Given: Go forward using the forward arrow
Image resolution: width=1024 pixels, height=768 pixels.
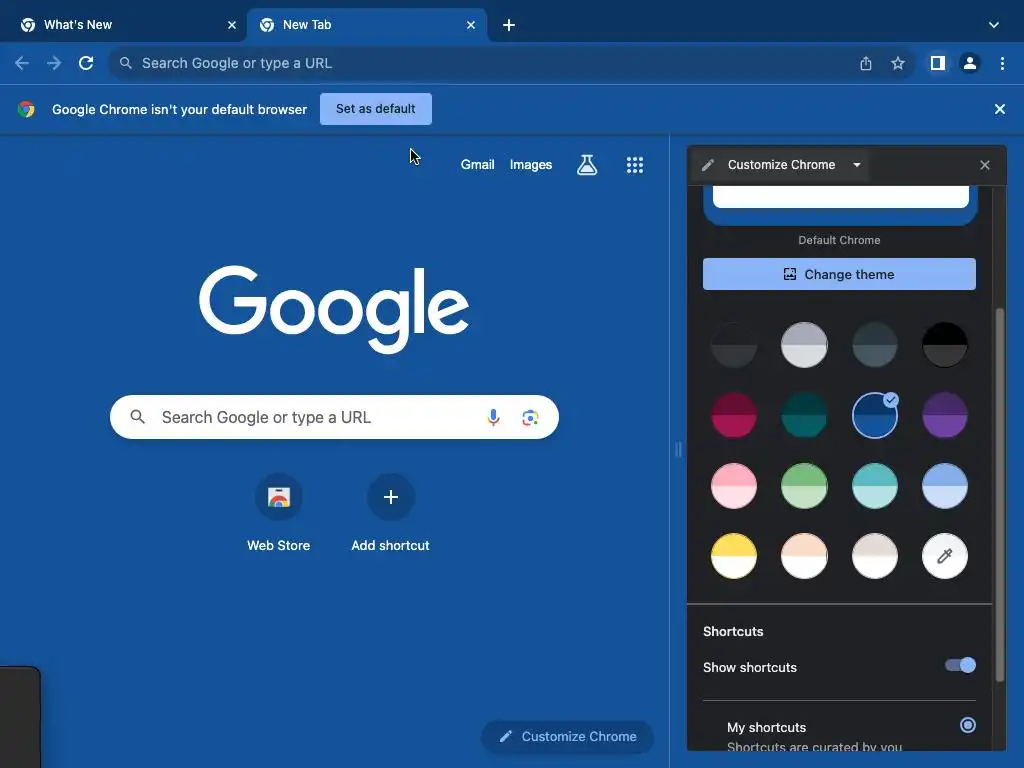Looking at the screenshot, I should pyautogui.click(x=54, y=63).
